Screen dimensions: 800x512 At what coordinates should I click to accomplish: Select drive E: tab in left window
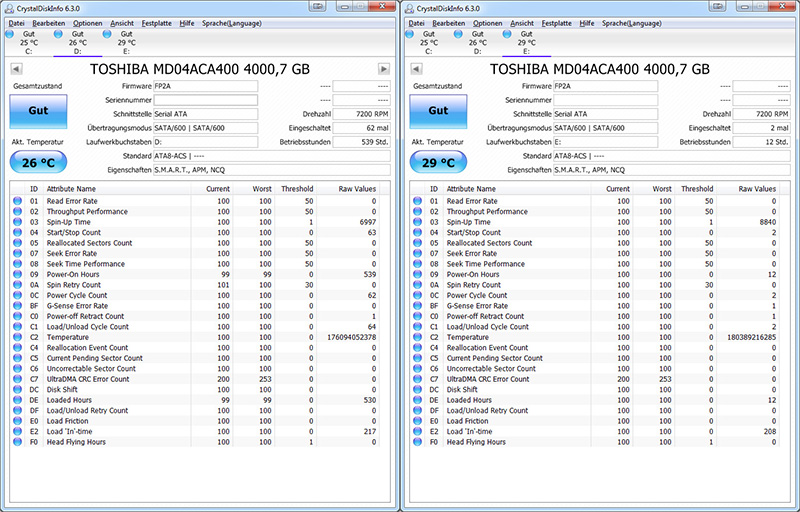coord(126,42)
